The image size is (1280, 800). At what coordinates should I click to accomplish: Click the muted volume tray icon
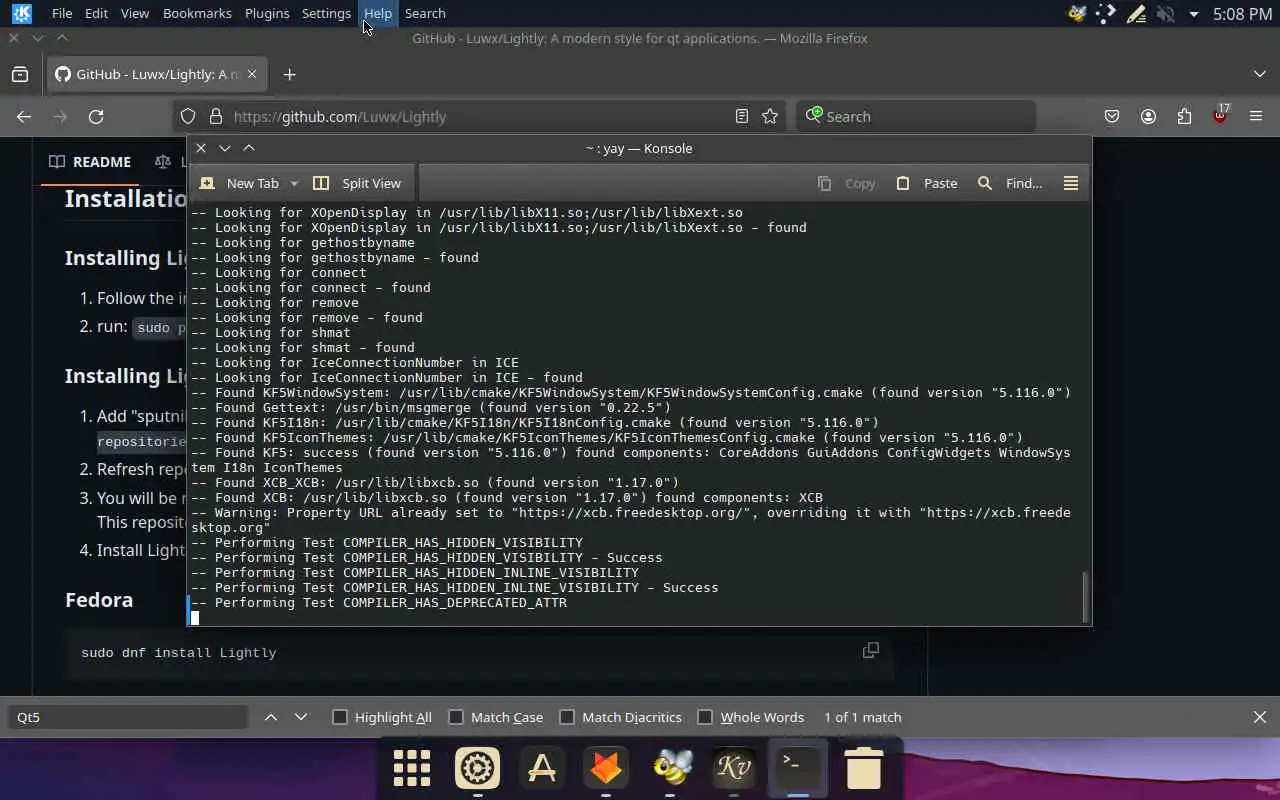pos(1165,14)
